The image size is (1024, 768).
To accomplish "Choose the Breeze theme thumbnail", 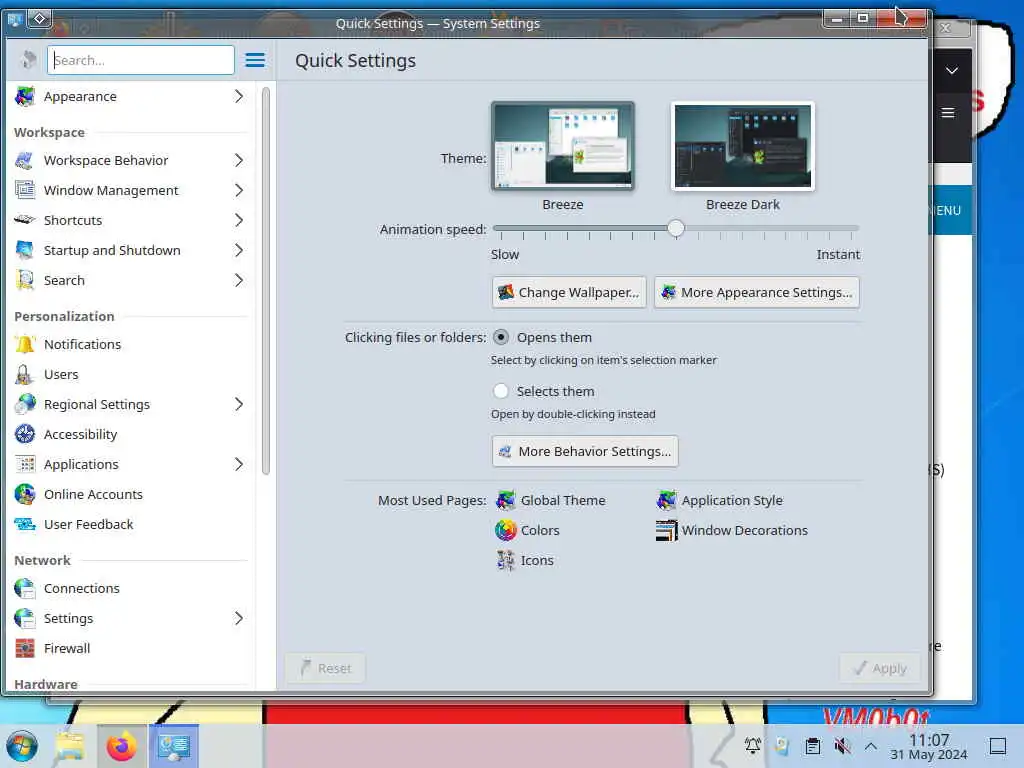I will click(563, 146).
